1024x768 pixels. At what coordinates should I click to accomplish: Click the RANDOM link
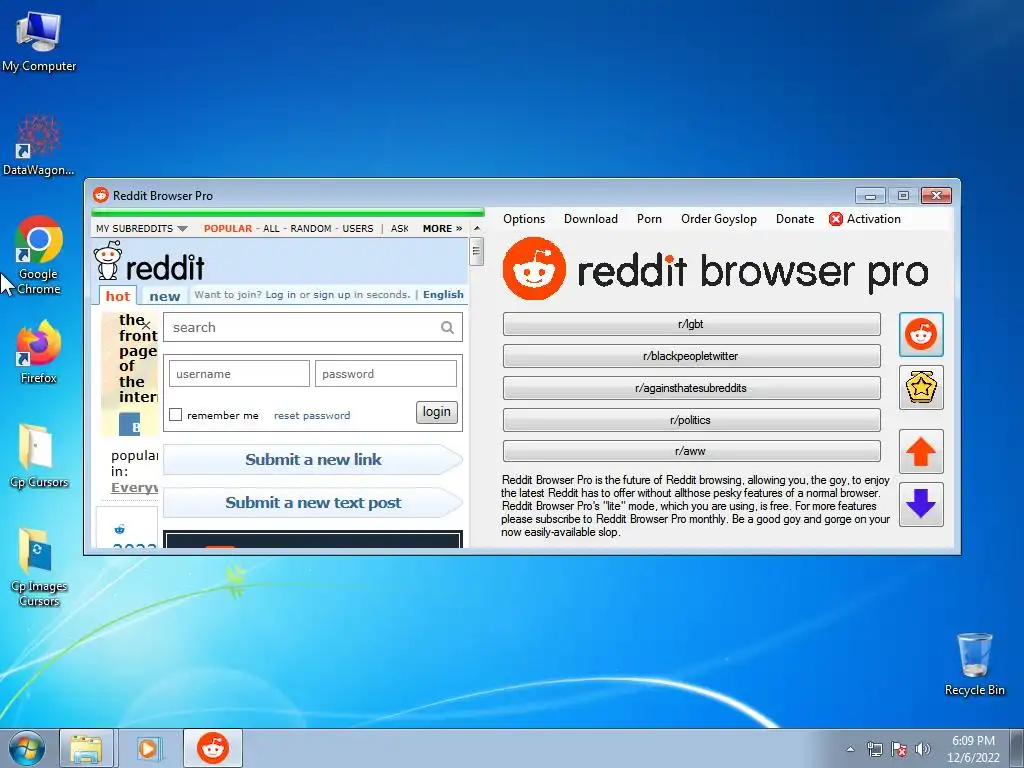click(311, 229)
